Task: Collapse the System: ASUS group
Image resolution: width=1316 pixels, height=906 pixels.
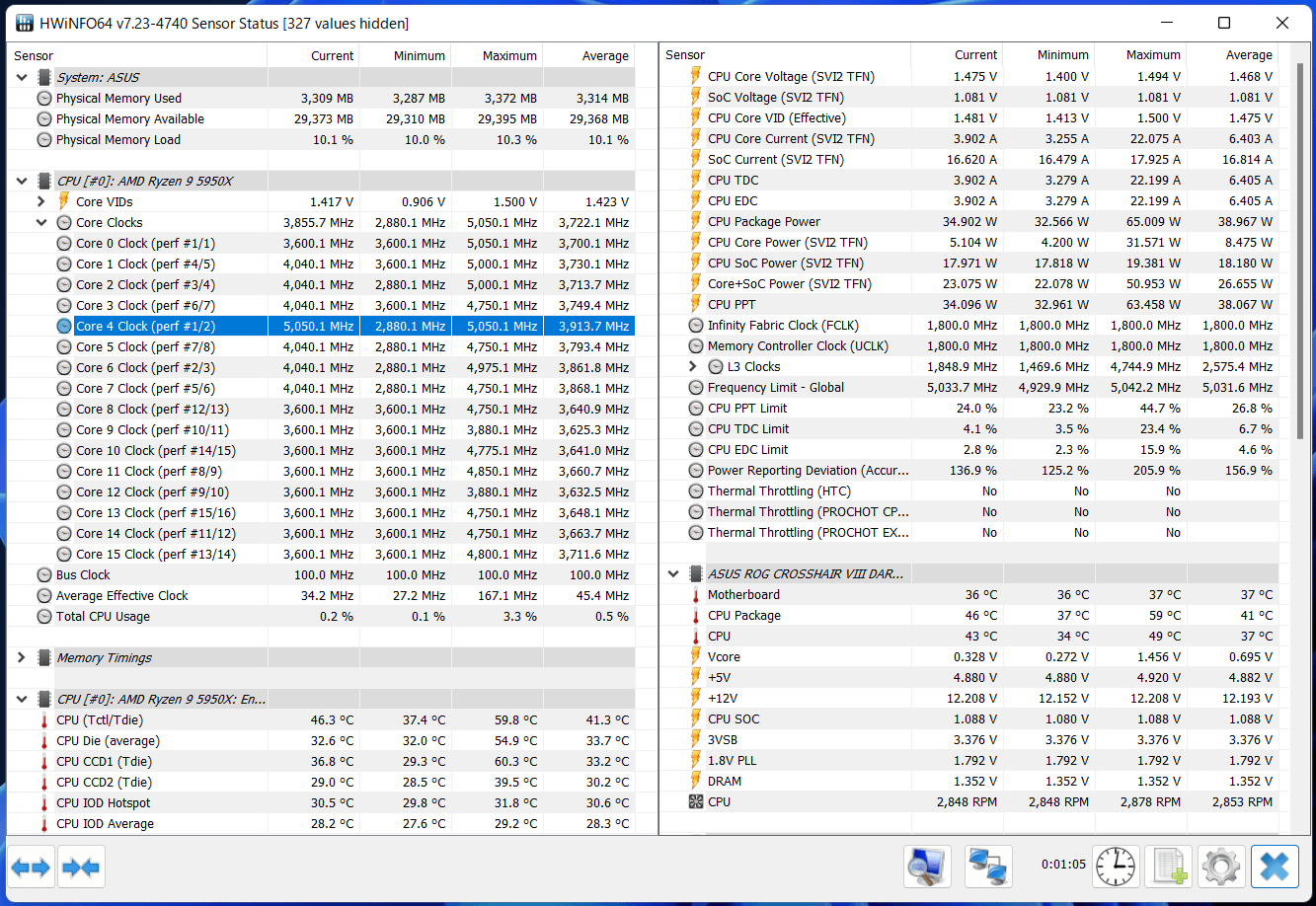Action: (22, 77)
